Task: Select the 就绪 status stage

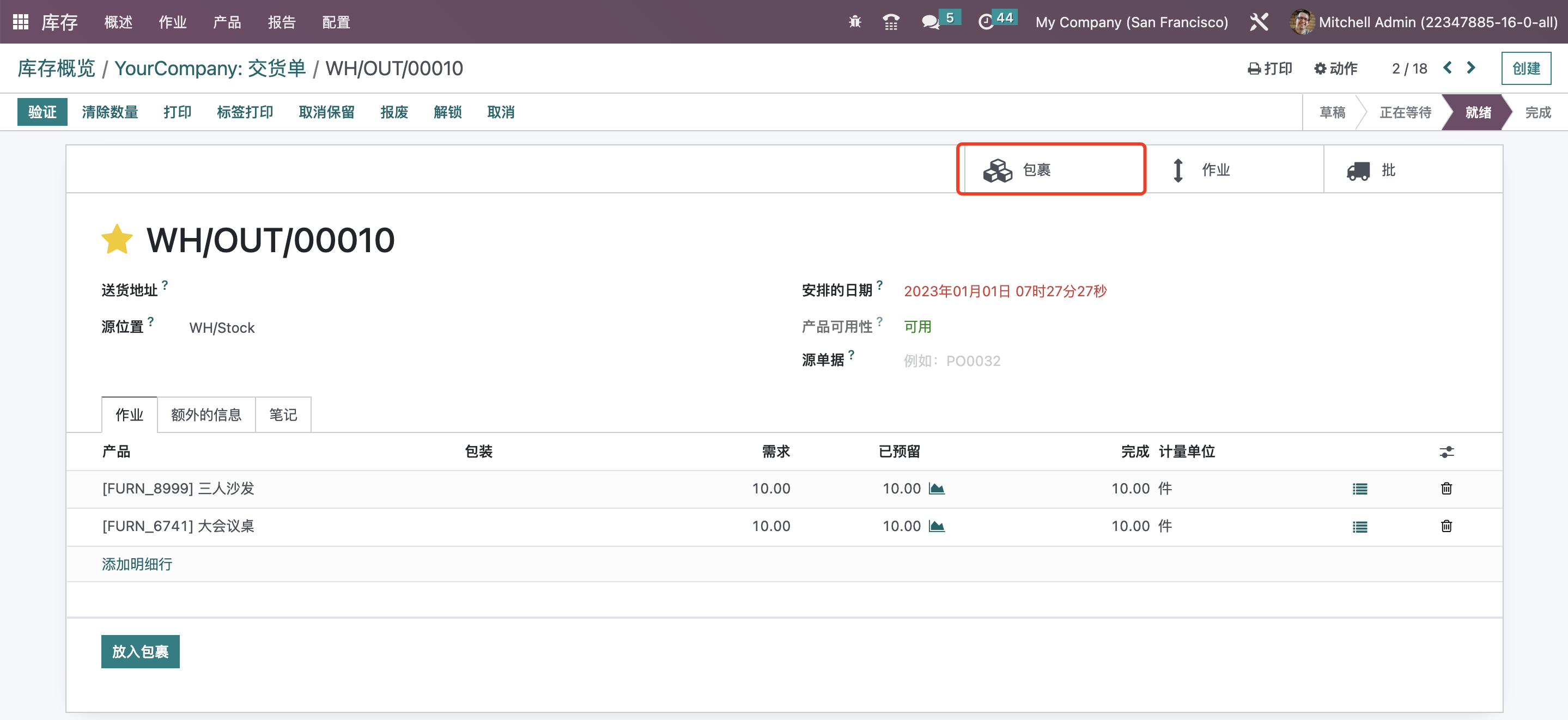Action: tap(1478, 112)
